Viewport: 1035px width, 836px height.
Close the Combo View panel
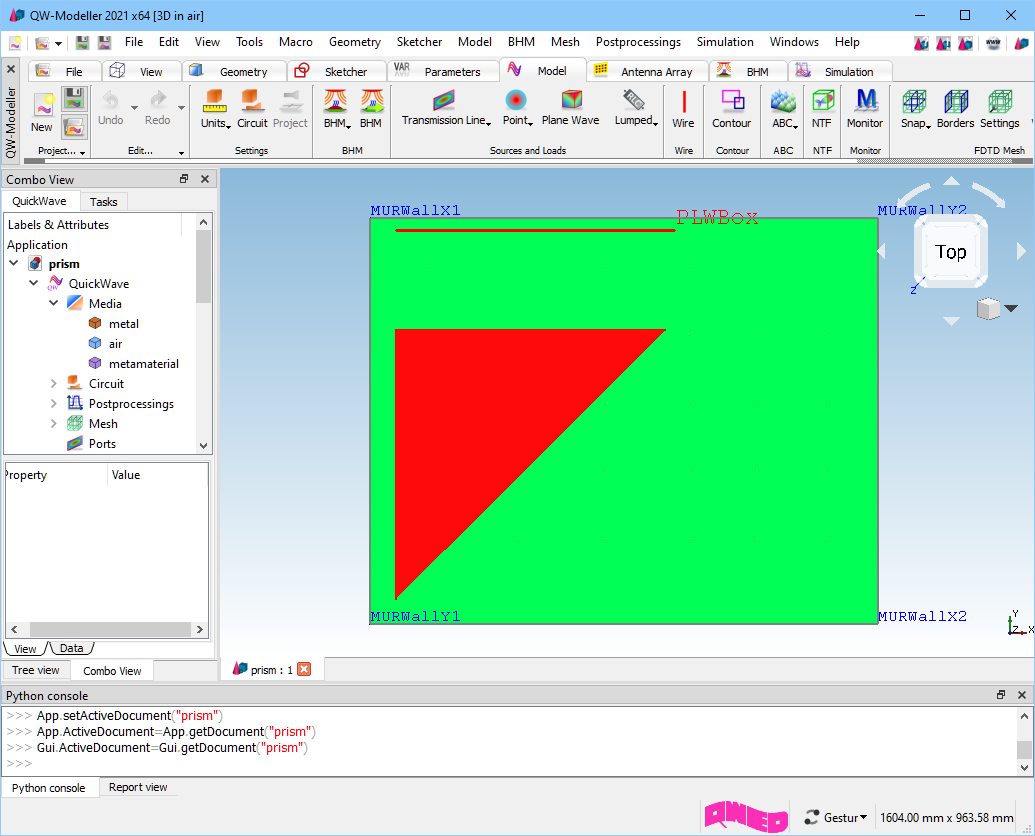pos(205,179)
